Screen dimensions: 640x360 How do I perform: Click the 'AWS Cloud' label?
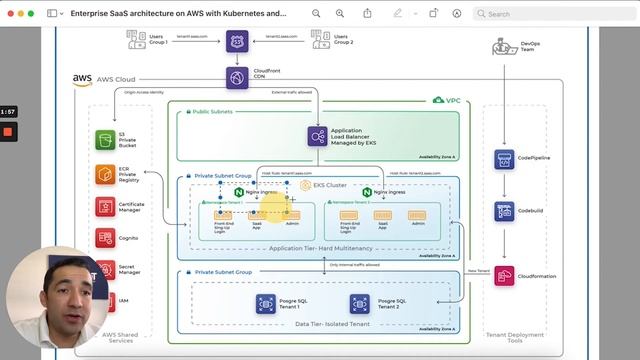coord(116,80)
